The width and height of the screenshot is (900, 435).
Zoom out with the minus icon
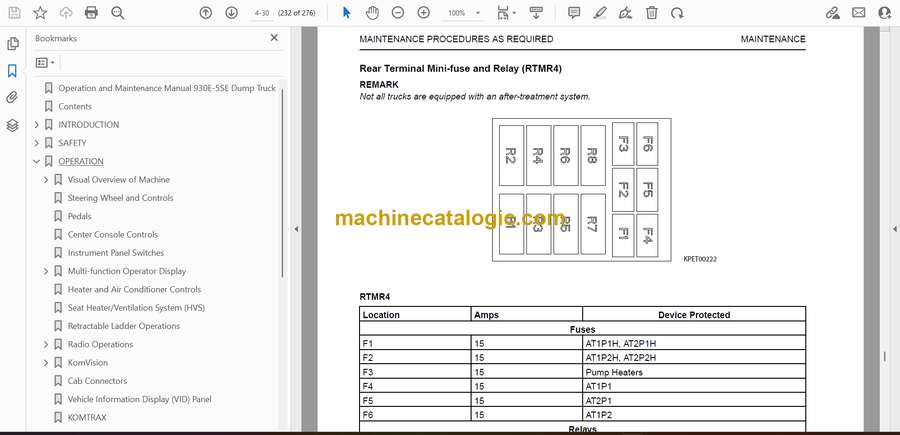coord(398,13)
